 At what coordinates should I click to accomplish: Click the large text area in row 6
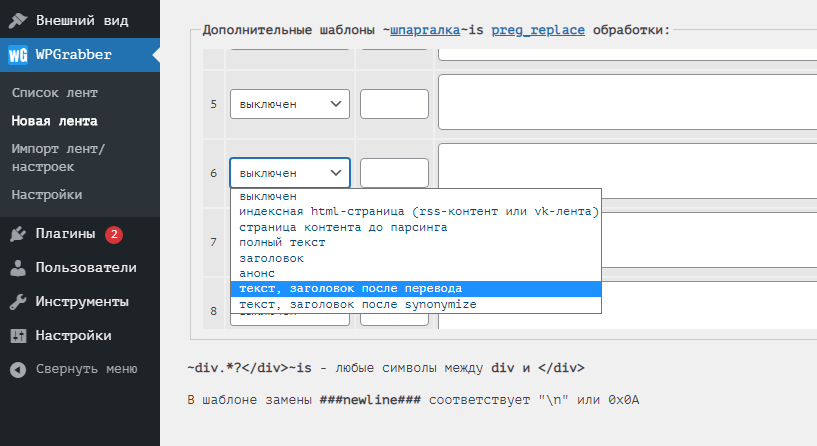(x=626, y=172)
